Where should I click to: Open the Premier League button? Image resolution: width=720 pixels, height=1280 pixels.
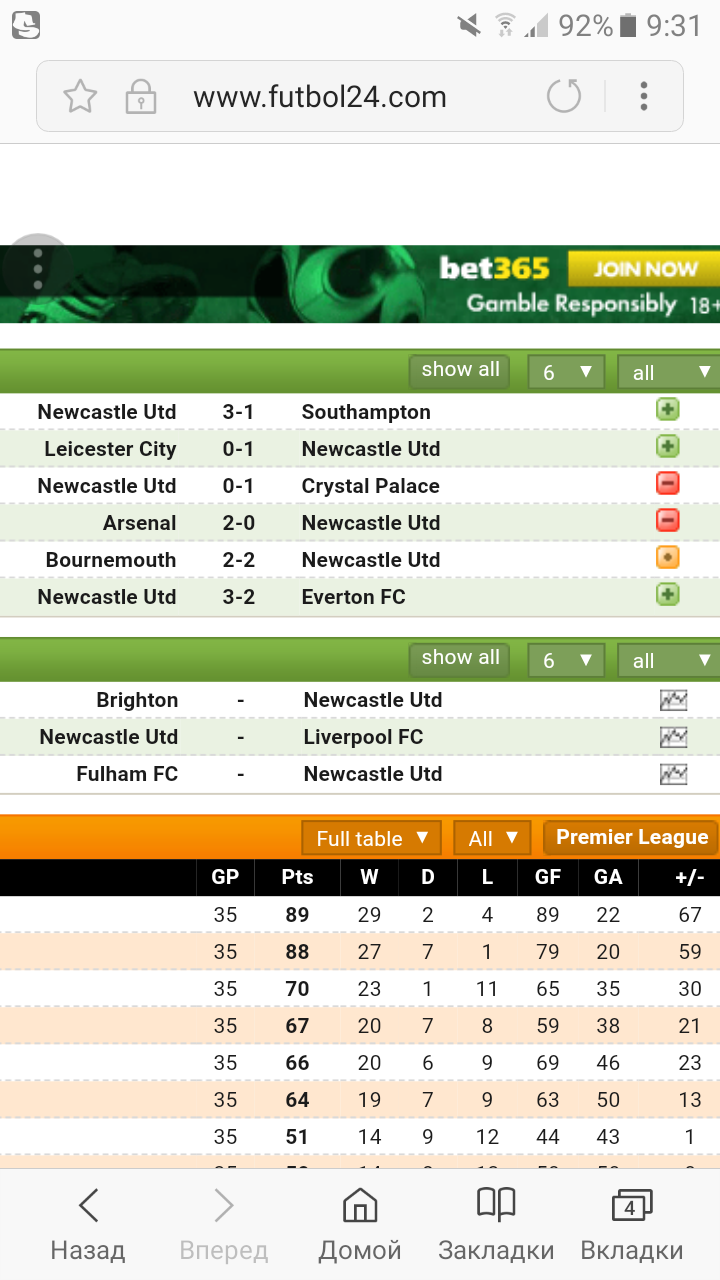point(631,838)
